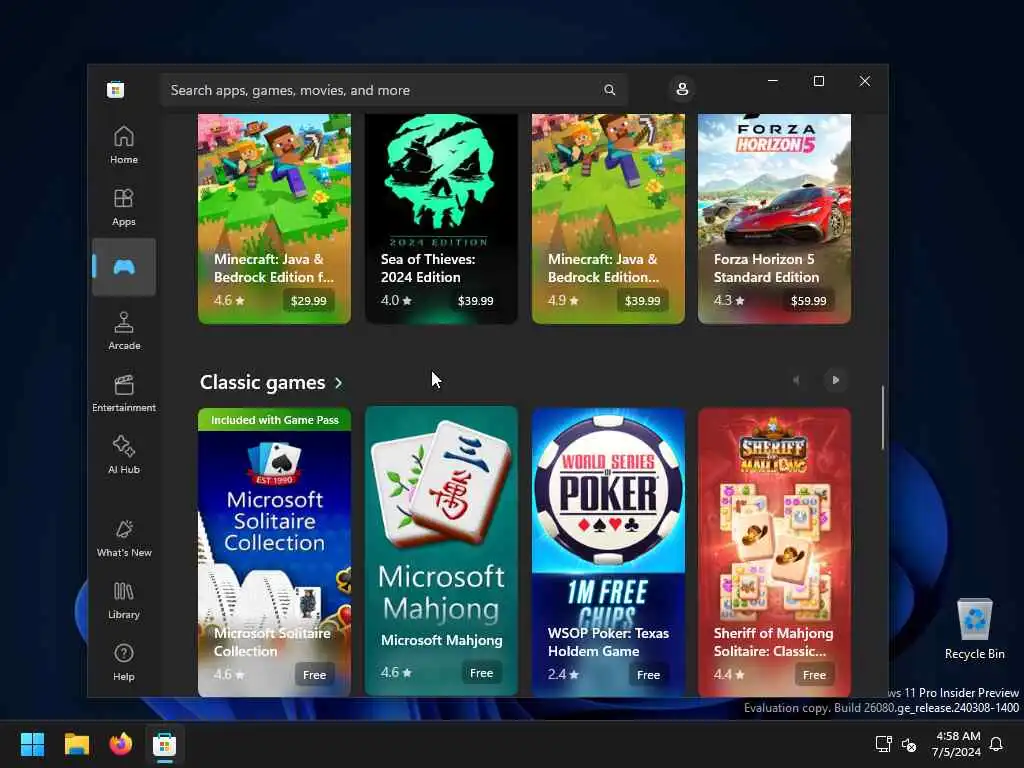Open the Apps section in sidebar
The height and width of the screenshot is (768, 1024).
[123, 207]
